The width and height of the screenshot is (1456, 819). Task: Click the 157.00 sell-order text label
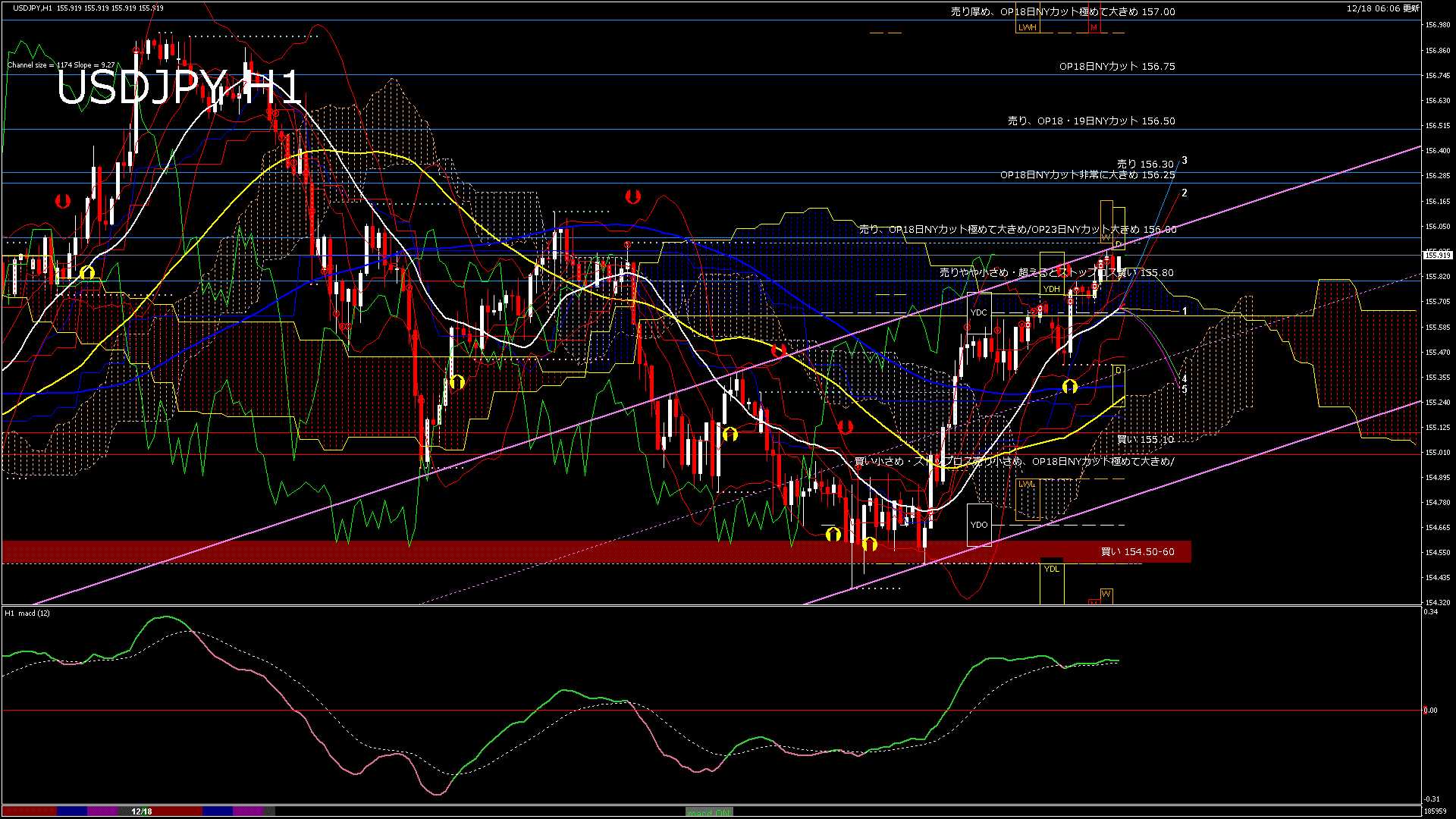click(x=1062, y=11)
